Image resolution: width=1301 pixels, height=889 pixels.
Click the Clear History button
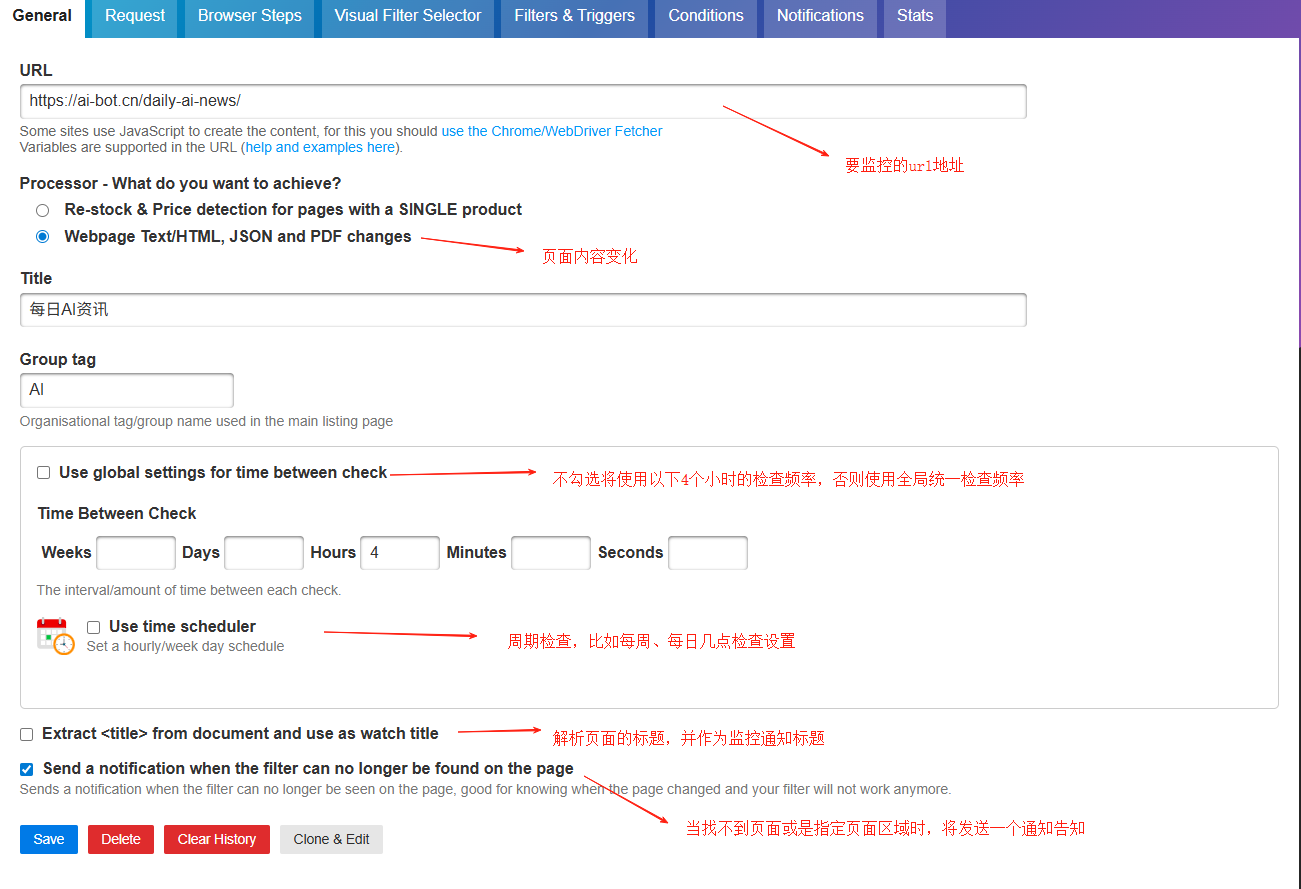pos(216,839)
